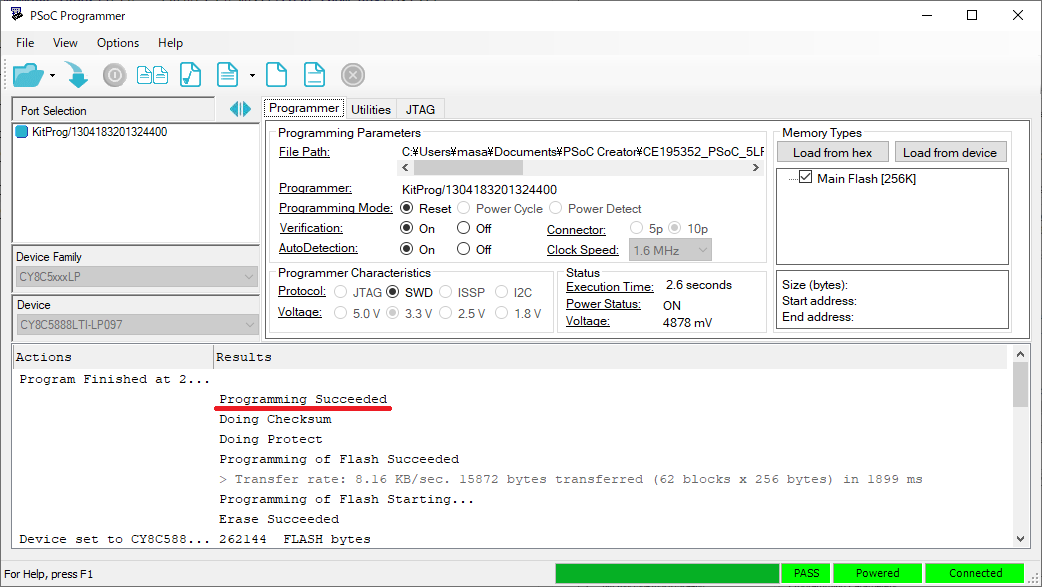Click the green progress bar in status bar
The image size is (1042, 587).
click(667, 573)
